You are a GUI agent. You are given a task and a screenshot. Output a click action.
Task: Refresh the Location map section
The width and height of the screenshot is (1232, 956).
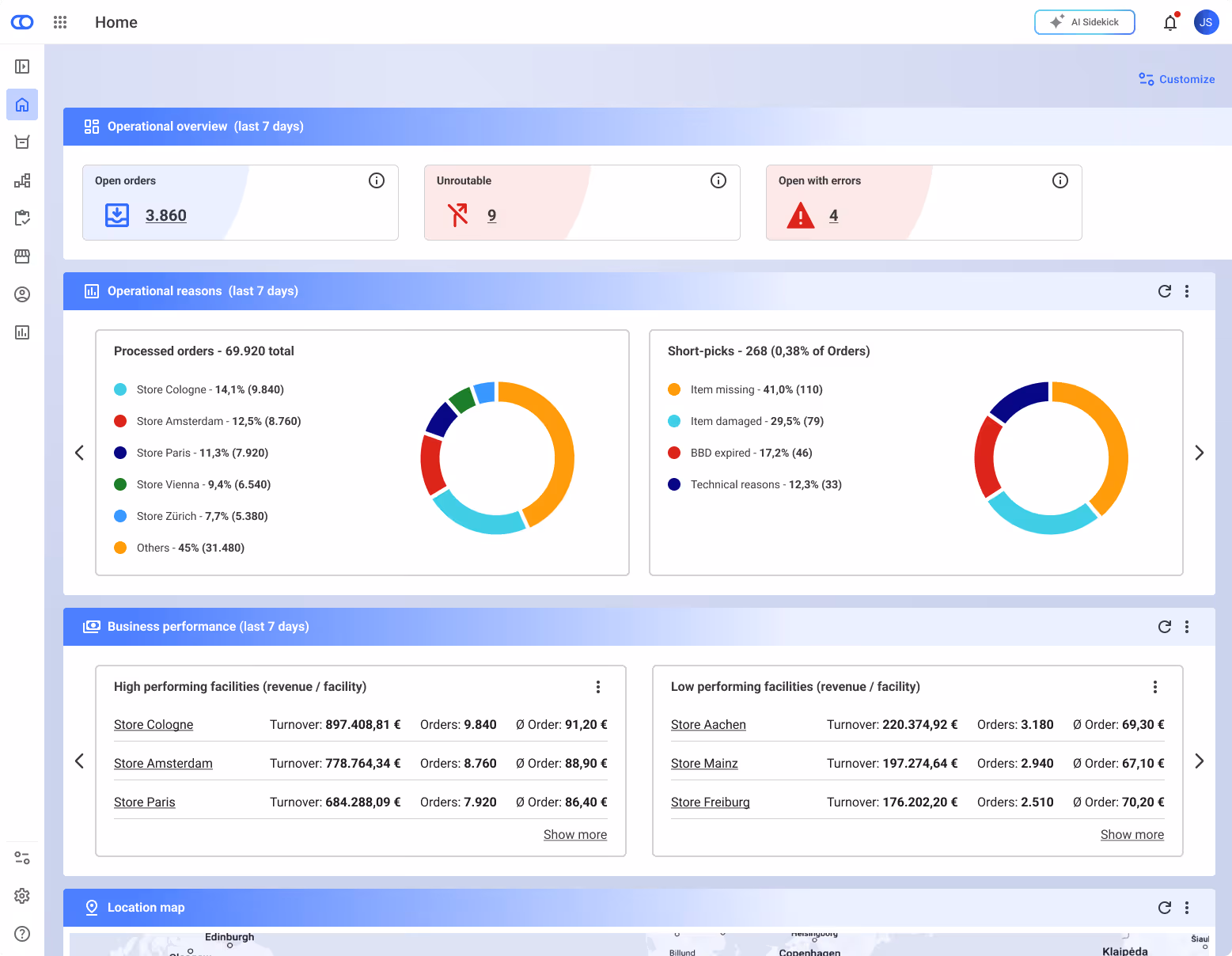1165,908
